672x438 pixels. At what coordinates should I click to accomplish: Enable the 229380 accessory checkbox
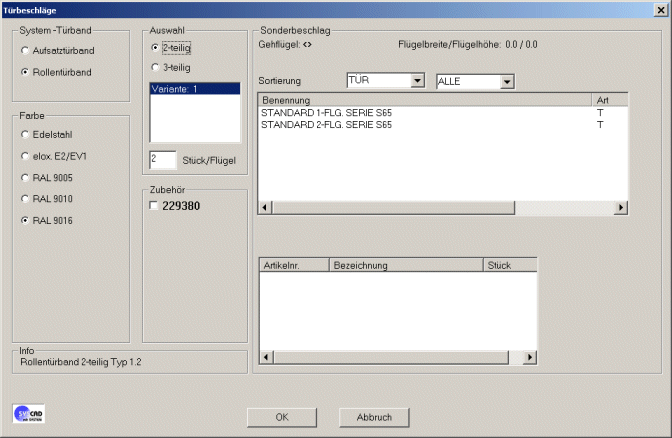tap(153, 206)
